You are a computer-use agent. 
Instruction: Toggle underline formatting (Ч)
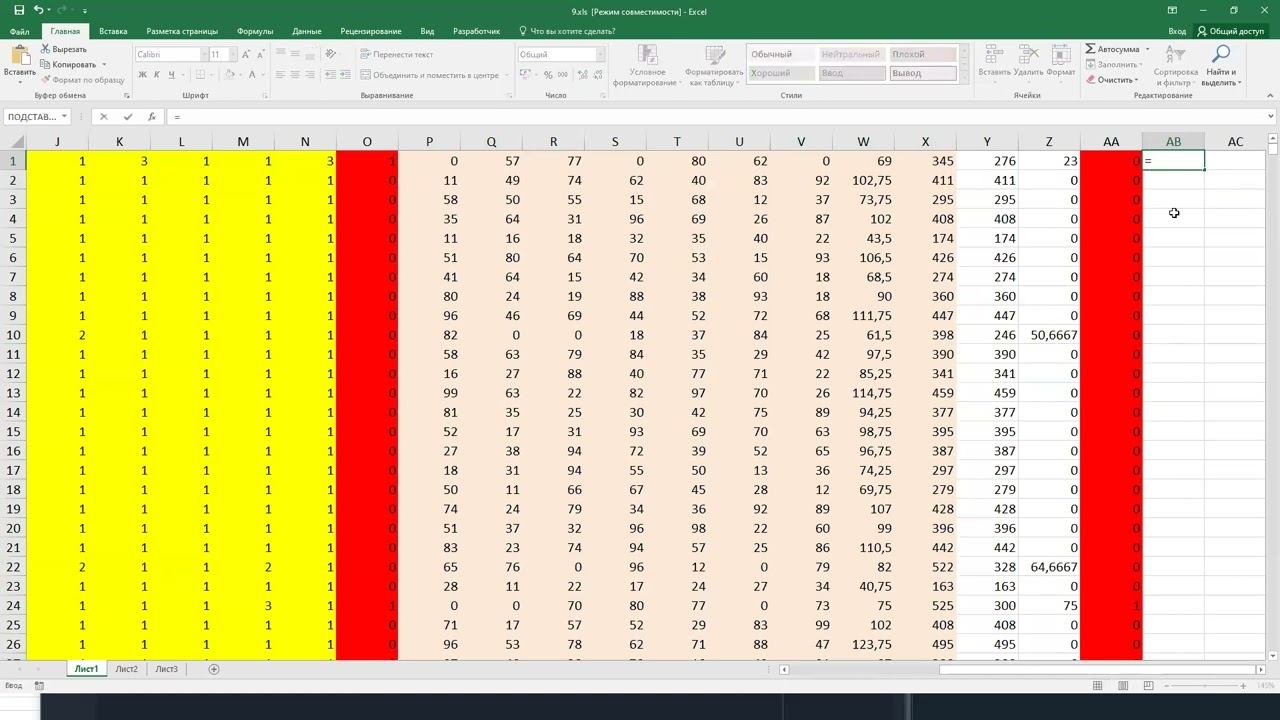172,75
